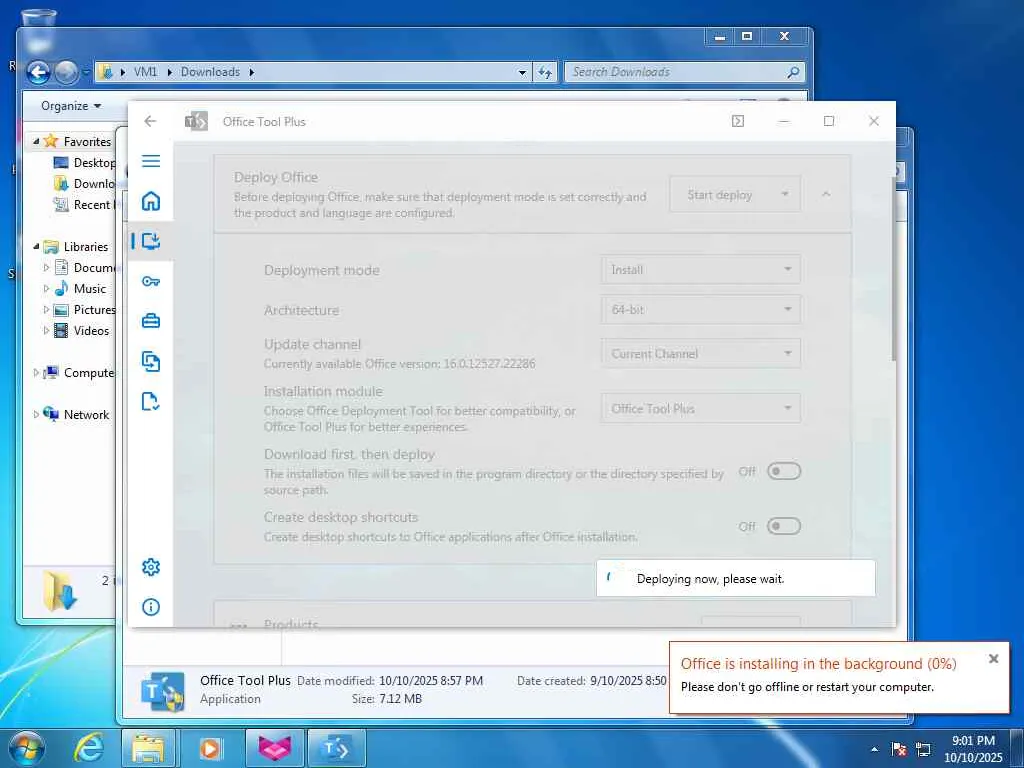The height and width of the screenshot is (768, 1024).
Task: Expand Network node in Explorer tree
Action: click(36, 414)
